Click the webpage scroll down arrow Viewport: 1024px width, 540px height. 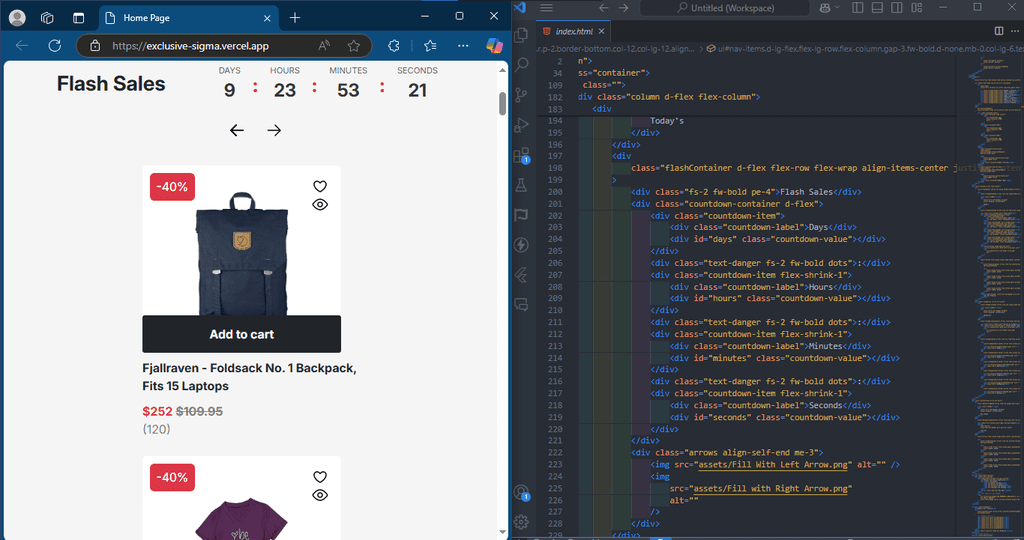pyautogui.click(x=502, y=532)
